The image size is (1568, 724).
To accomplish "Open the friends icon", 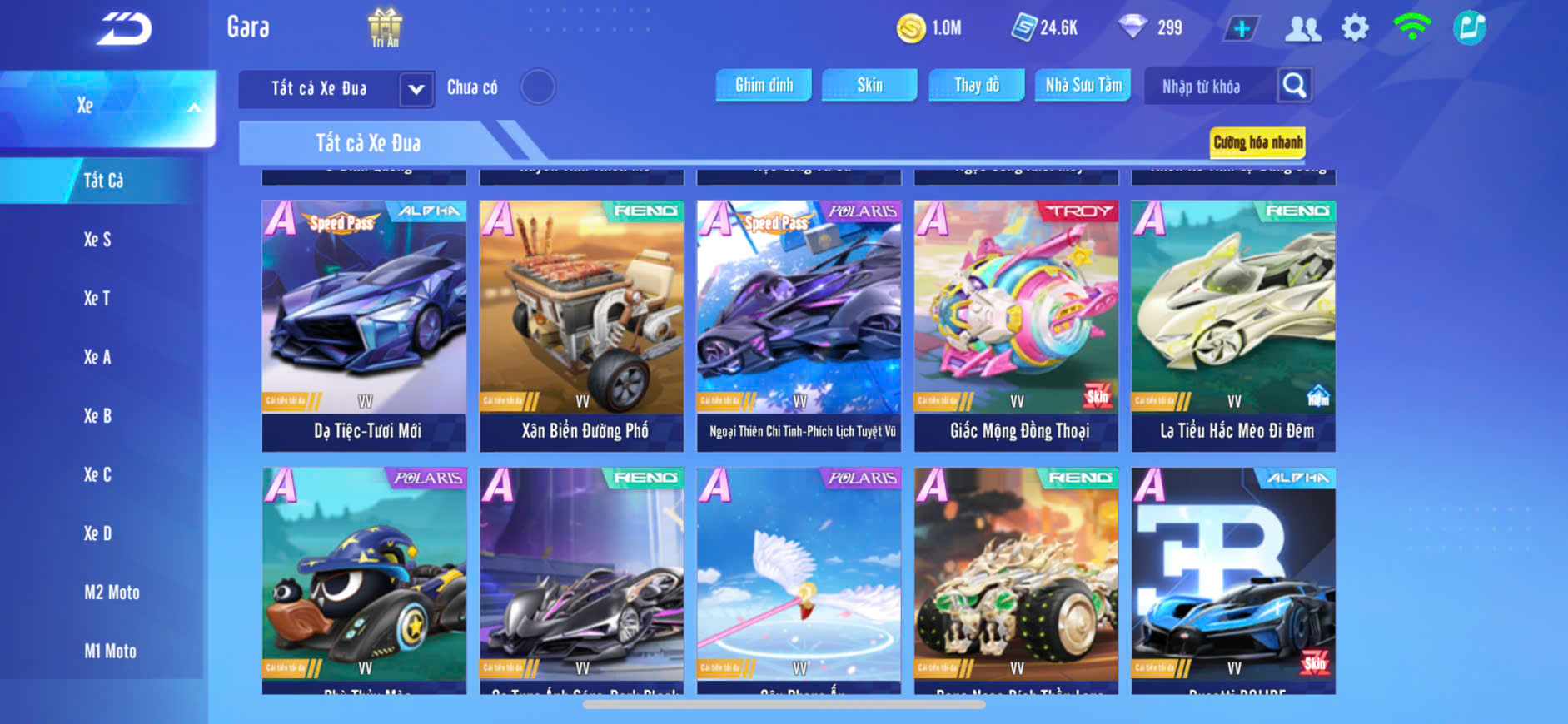I will (x=1303, y=29).
